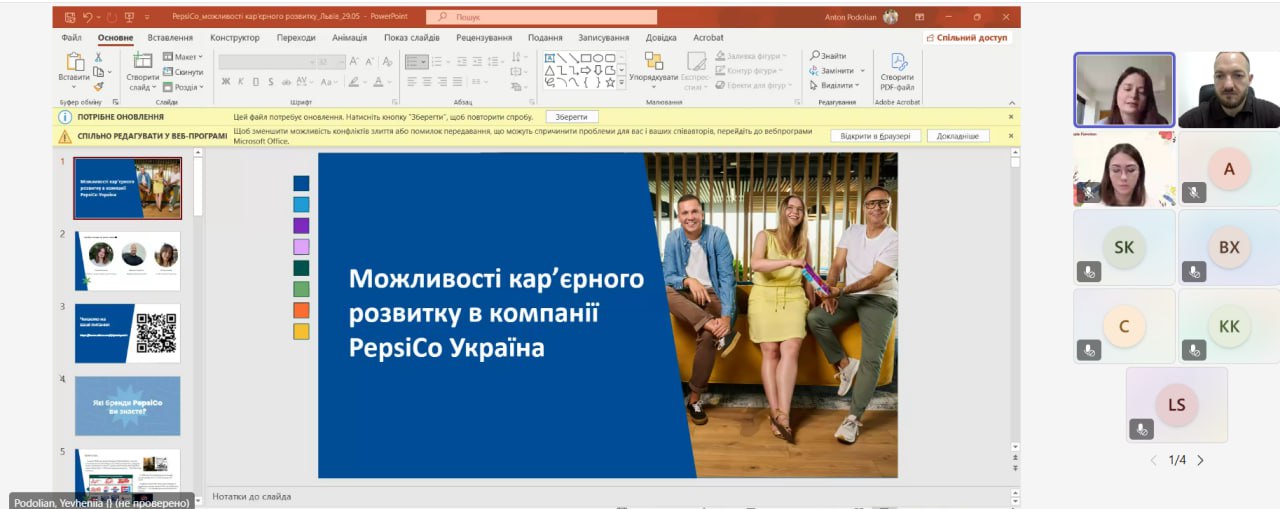Increase font size

point(354,61)
